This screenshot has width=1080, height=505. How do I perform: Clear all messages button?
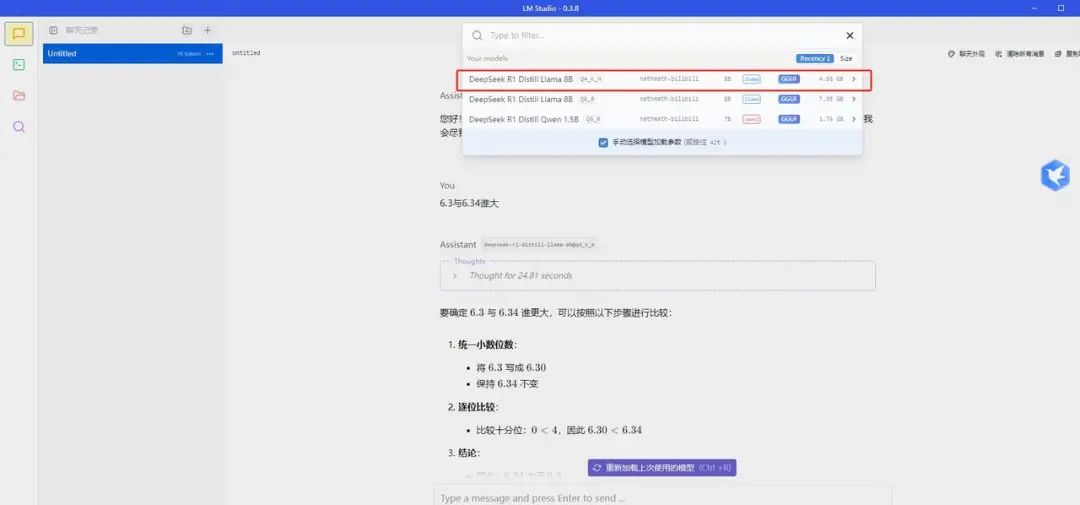1020,53
